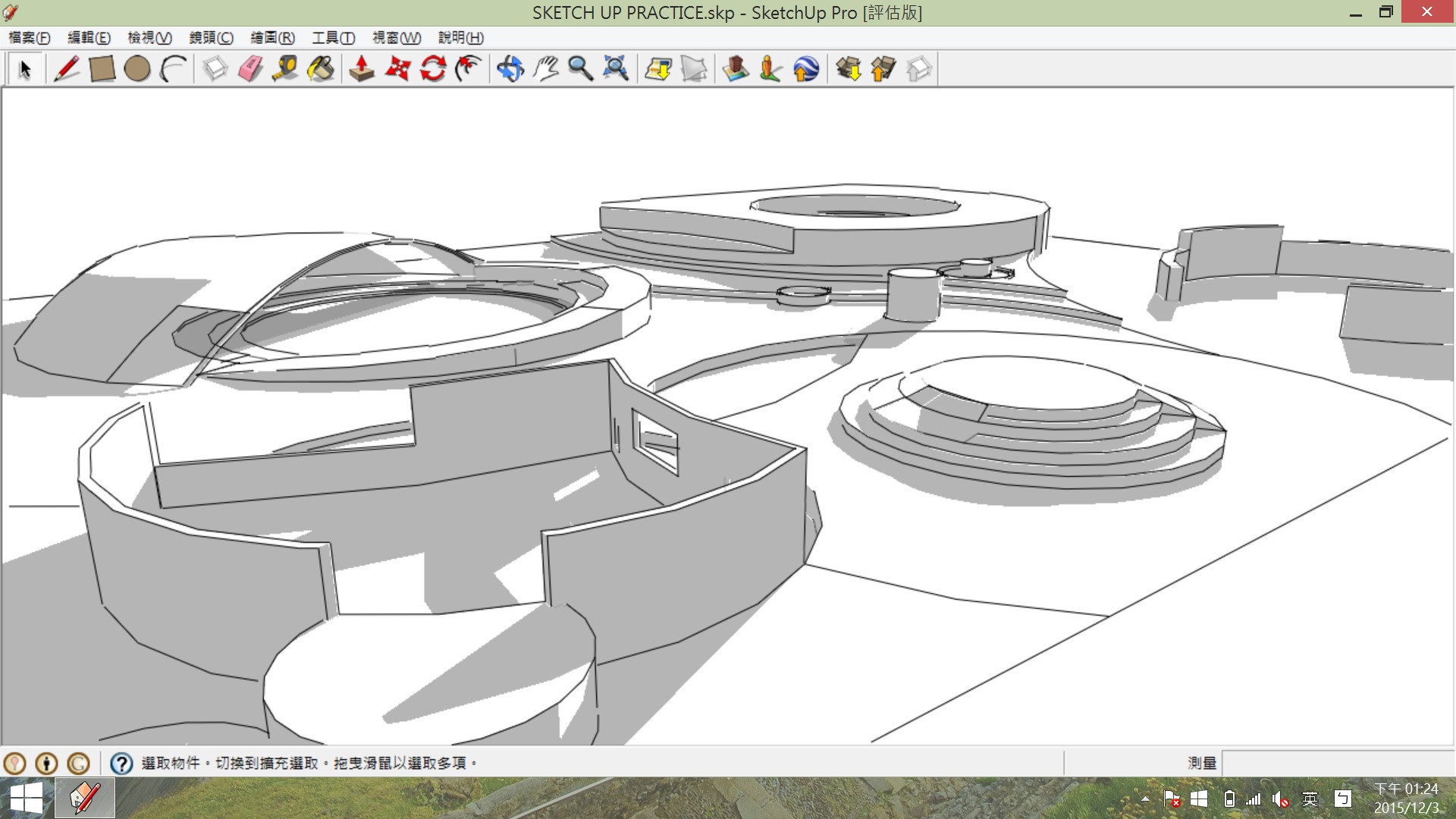This screenshot has height=819, width=1456.
Task: Pick the Pan hand tool
Action: click(x=546, y=69)
